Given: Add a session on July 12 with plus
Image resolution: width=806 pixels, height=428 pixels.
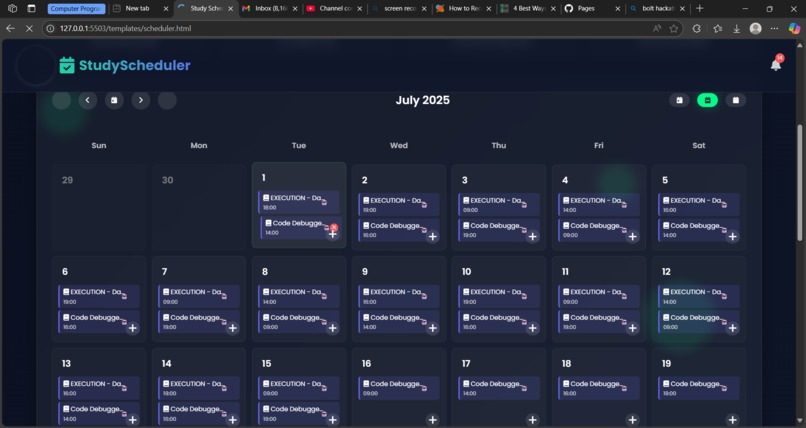Looking at the screenshot, I should point(732,328).
